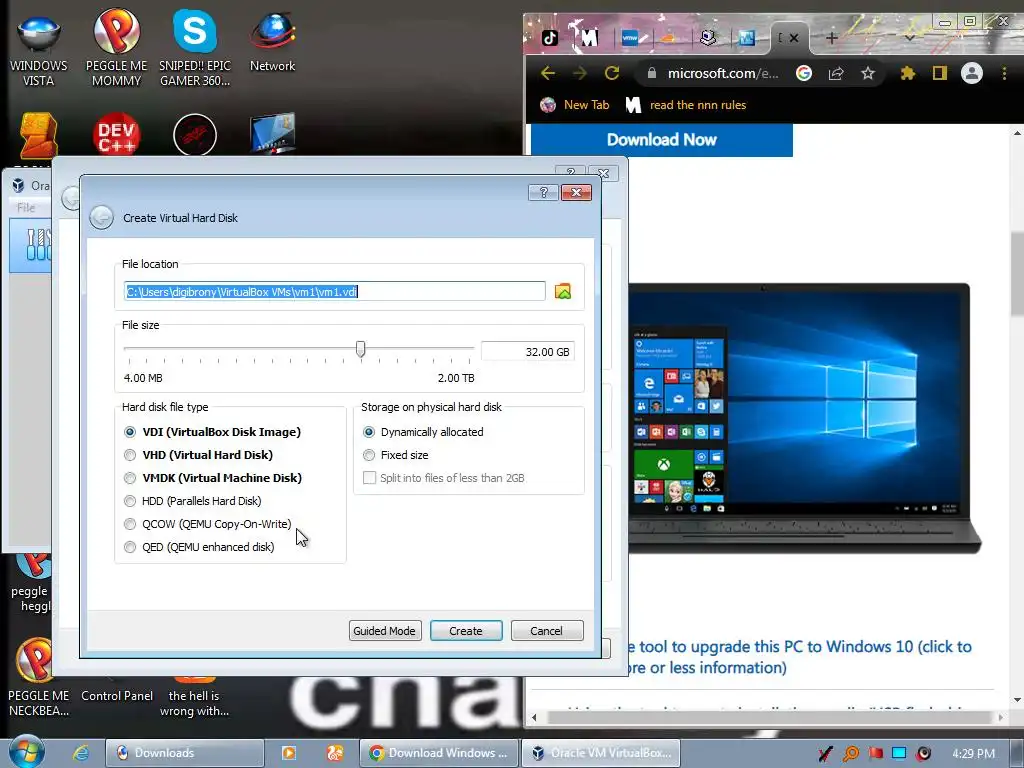The image size is (1024, 768).
Task: Open Chrome profile avatar
Action: [972, 73]
